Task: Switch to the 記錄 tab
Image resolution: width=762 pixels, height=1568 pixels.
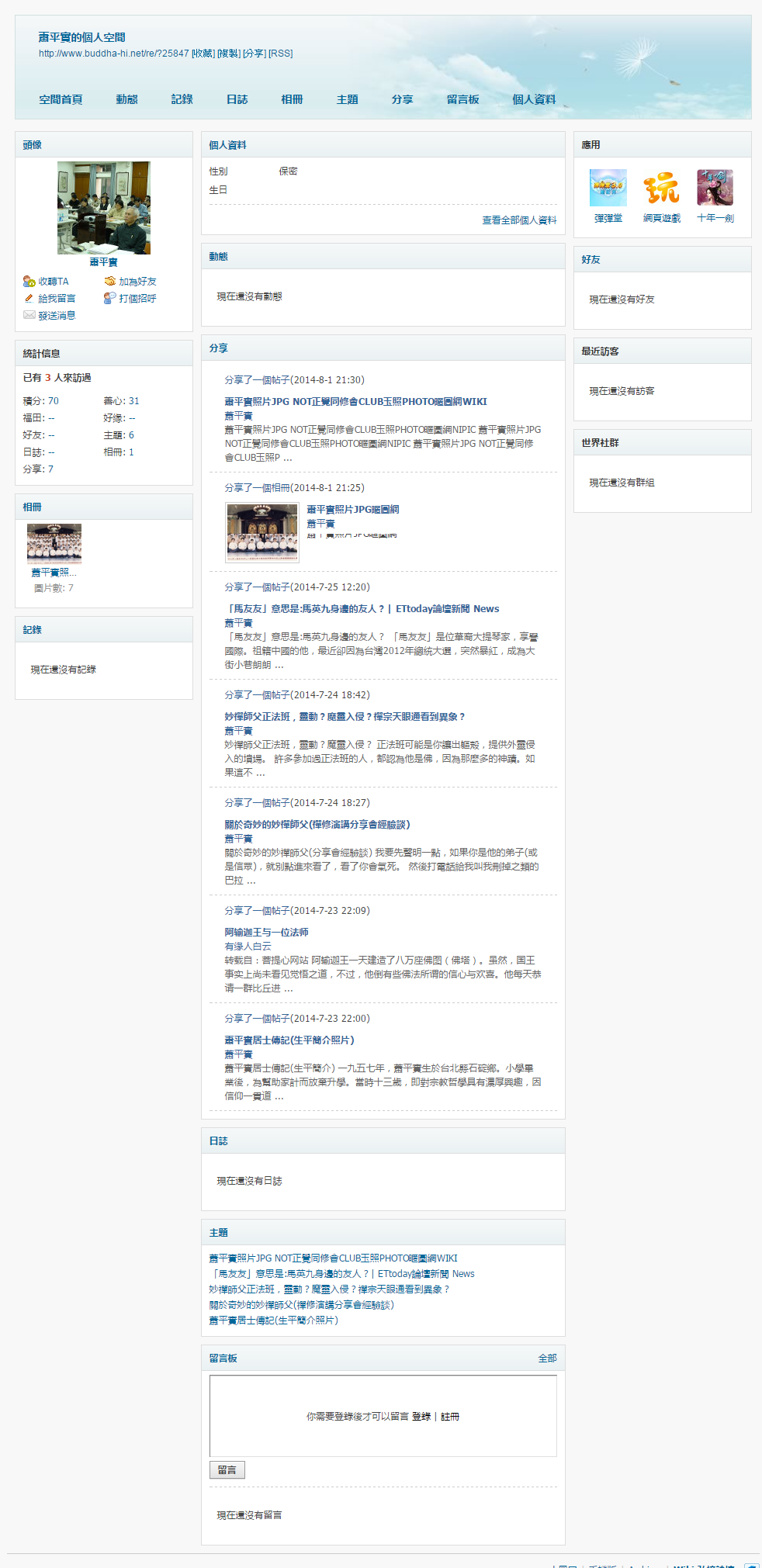Action: click(182, 99)
